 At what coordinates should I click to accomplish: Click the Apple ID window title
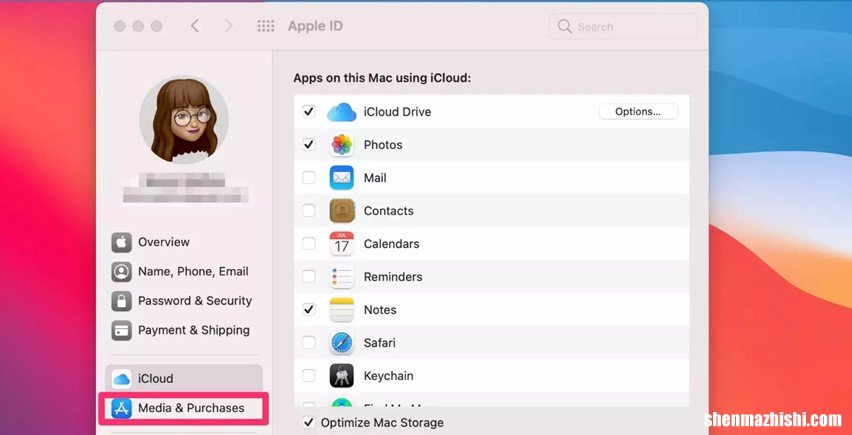click(x=315, y=26)
